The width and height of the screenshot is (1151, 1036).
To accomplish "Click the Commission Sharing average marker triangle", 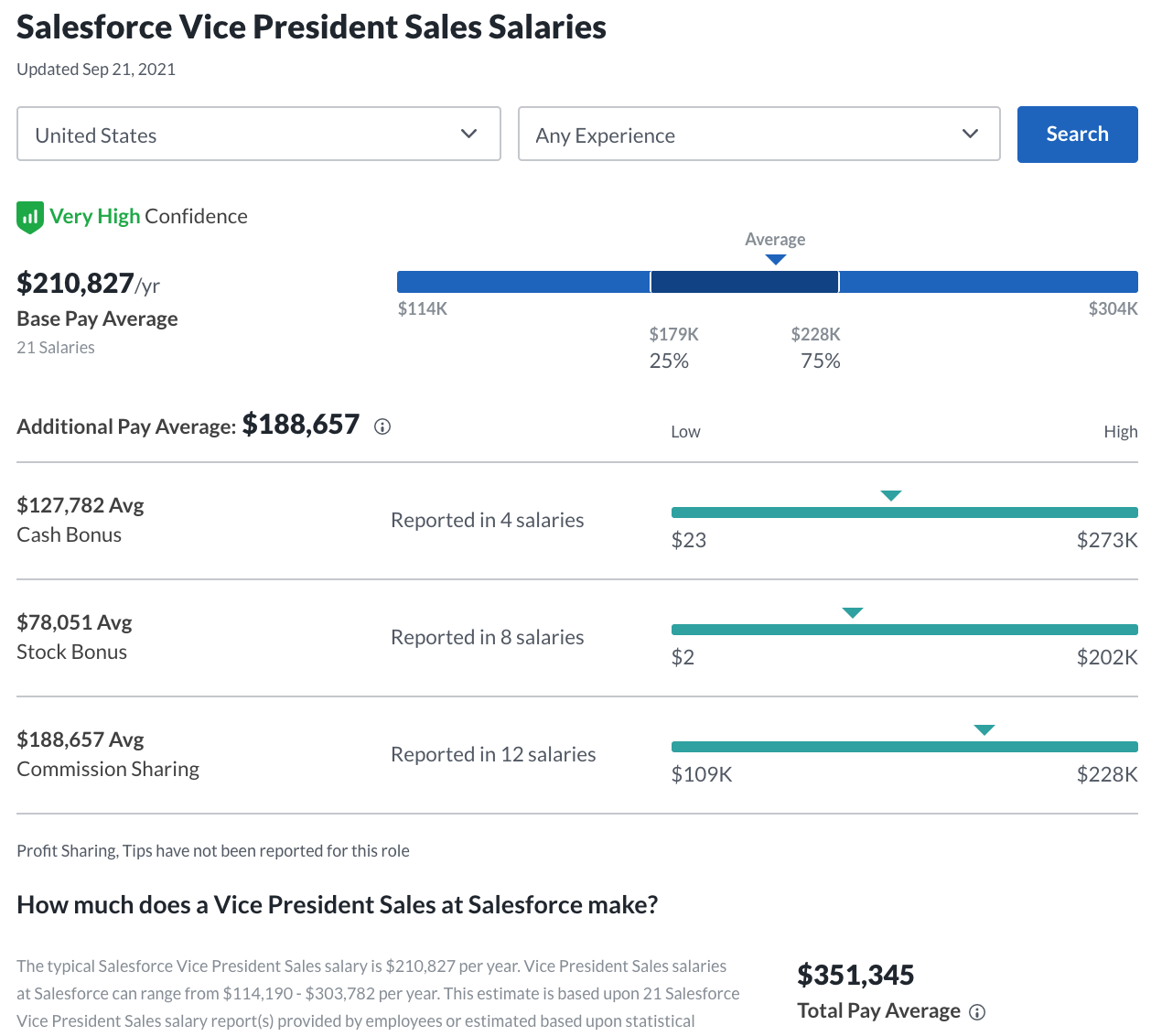I will (984, 730).
